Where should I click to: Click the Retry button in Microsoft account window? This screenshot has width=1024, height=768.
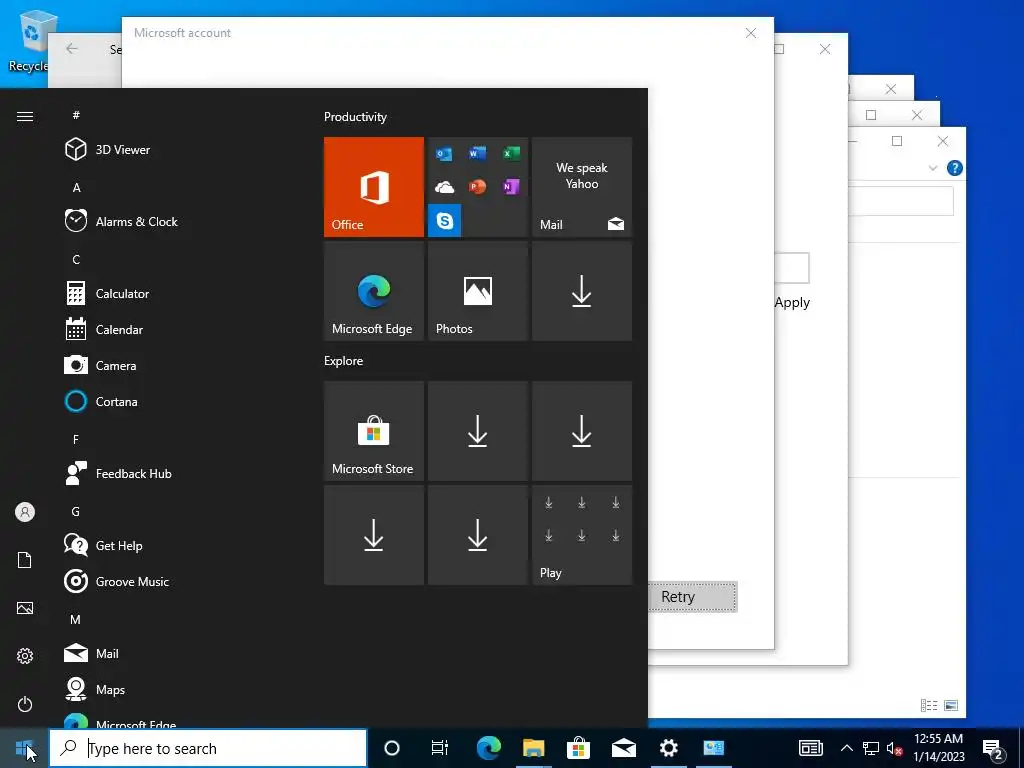(693, 597)
